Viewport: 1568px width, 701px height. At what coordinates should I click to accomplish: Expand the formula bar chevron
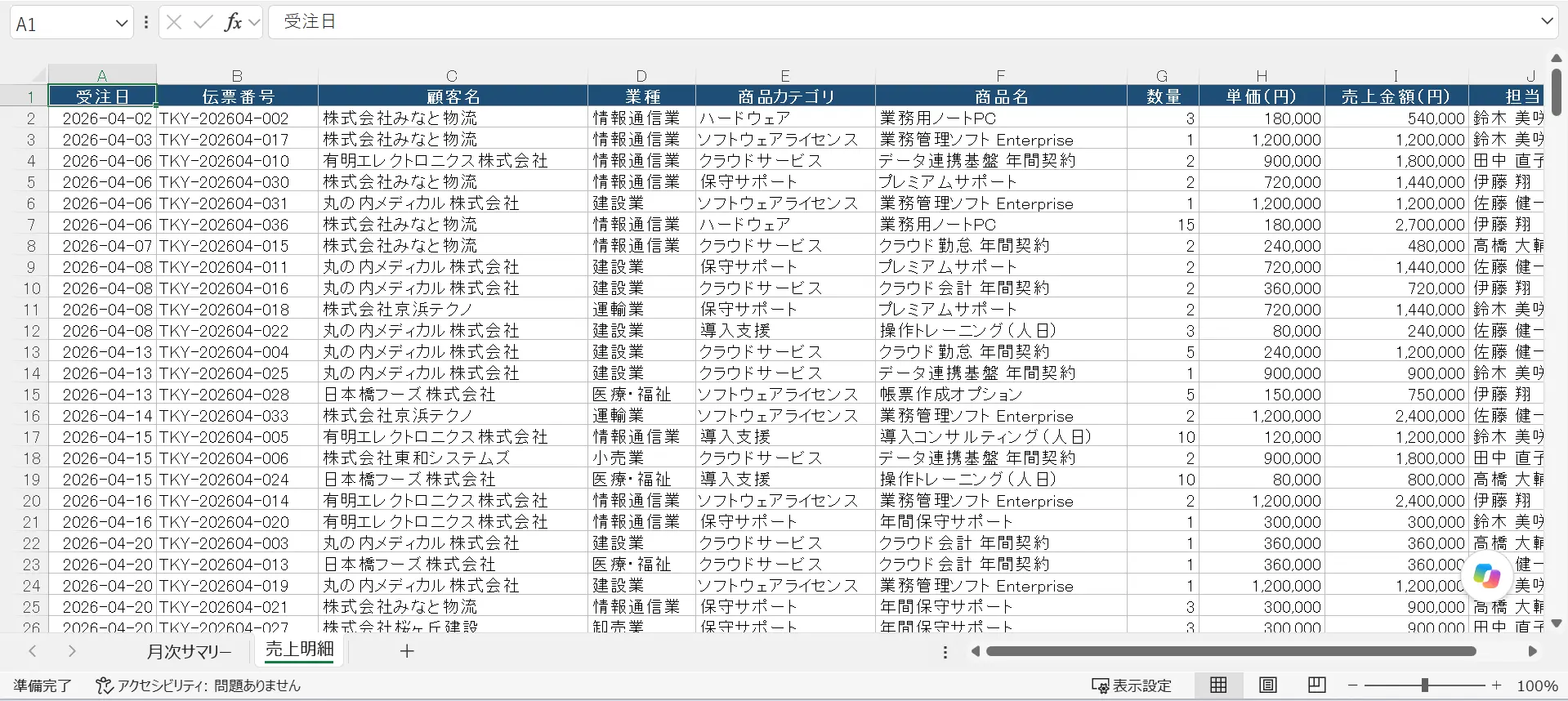click(x=1547, y=21)
